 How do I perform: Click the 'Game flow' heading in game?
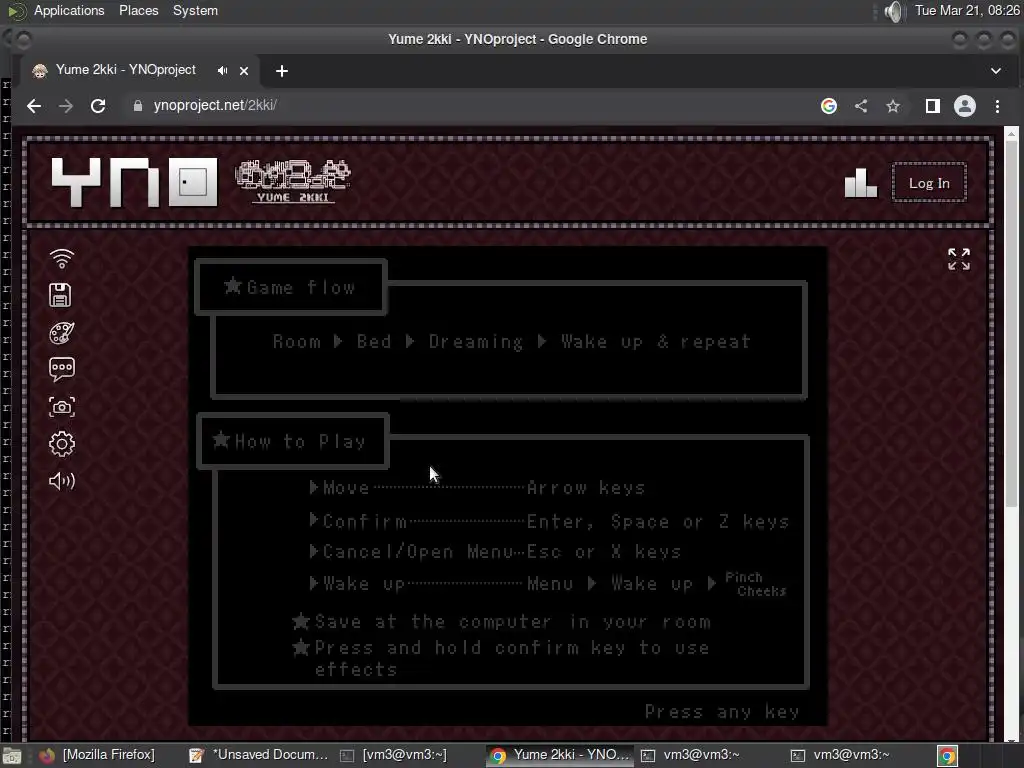point(291,287)
